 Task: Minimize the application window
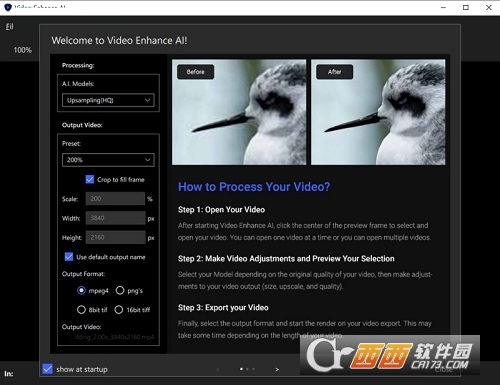pyautogui.click(x=443, y=7)
